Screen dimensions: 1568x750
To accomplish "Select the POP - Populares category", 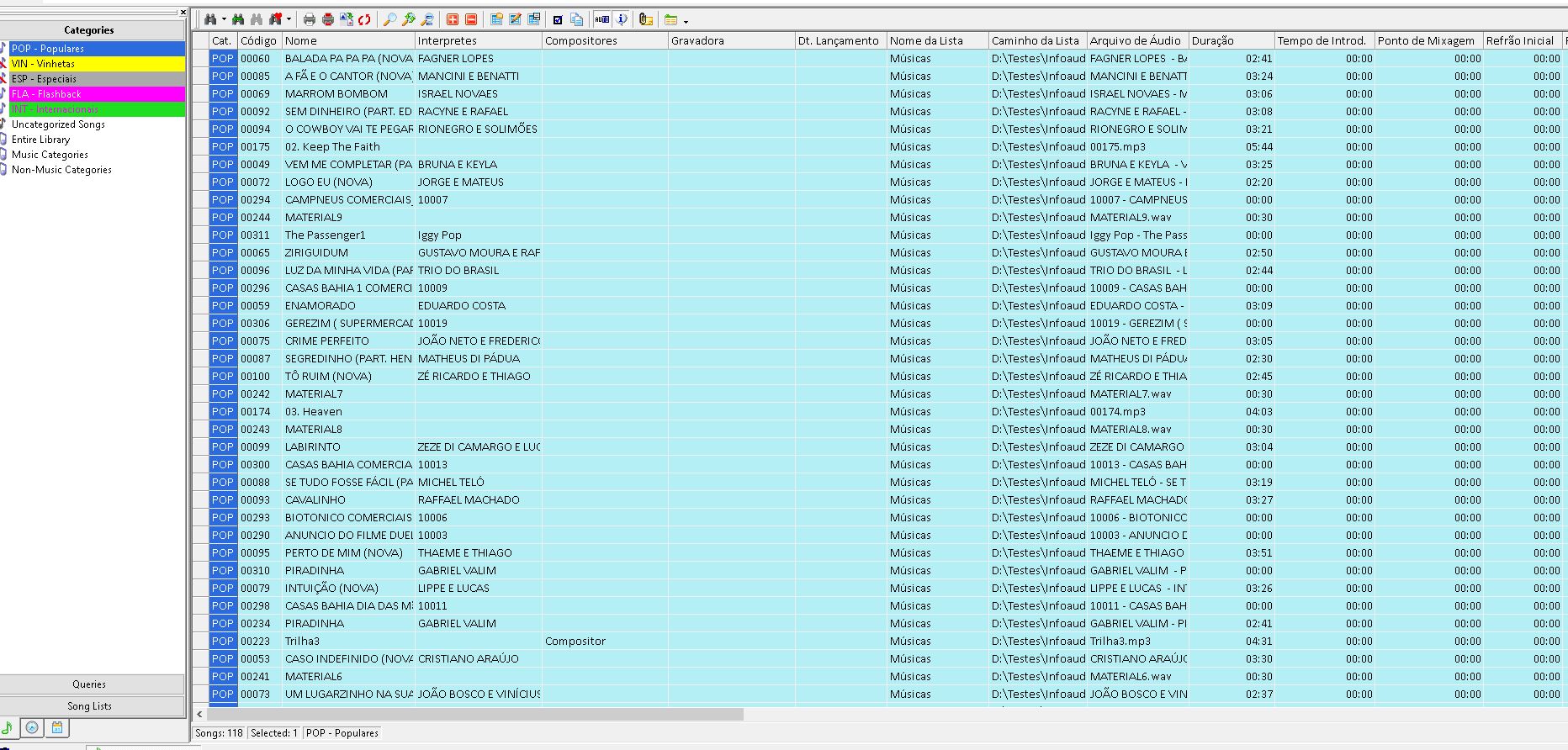I will coord(97,49).
